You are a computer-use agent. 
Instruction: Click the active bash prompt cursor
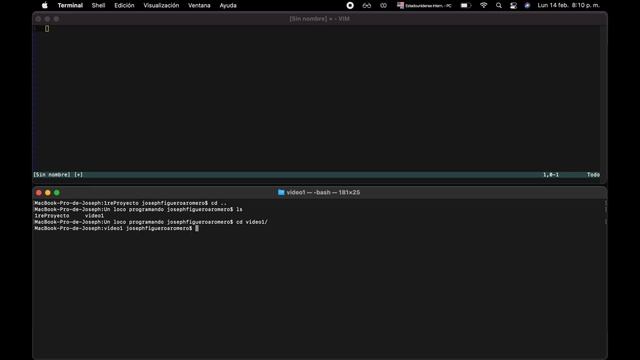click(x=197, y=229)
